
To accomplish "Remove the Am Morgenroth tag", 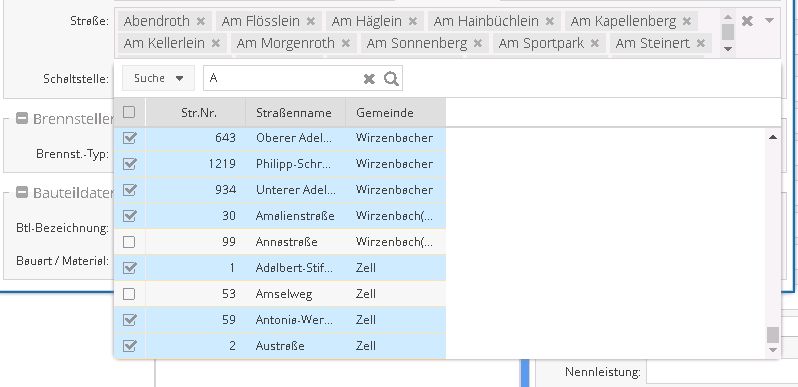I will click(x=346, y=43).
